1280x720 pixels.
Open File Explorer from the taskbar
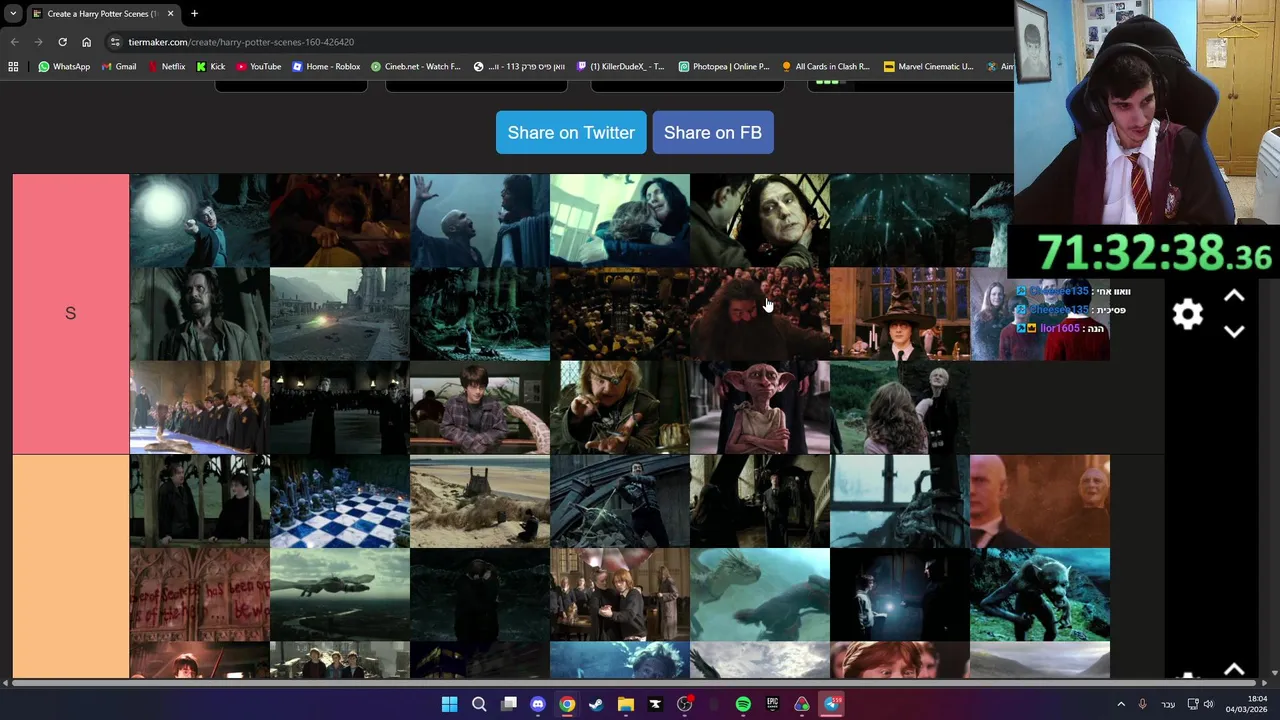(626, 704)
